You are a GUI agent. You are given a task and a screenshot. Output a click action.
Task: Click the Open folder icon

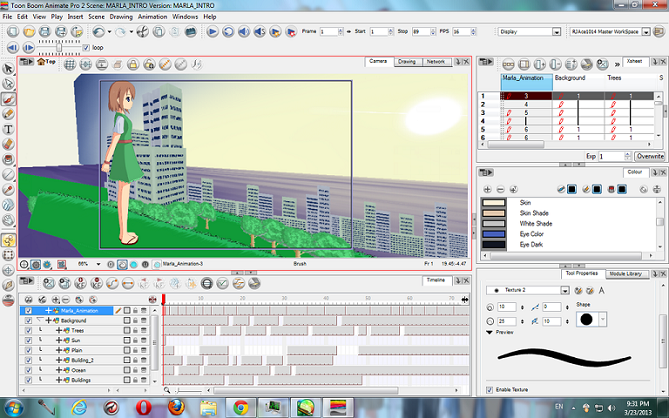coord(29,32)
